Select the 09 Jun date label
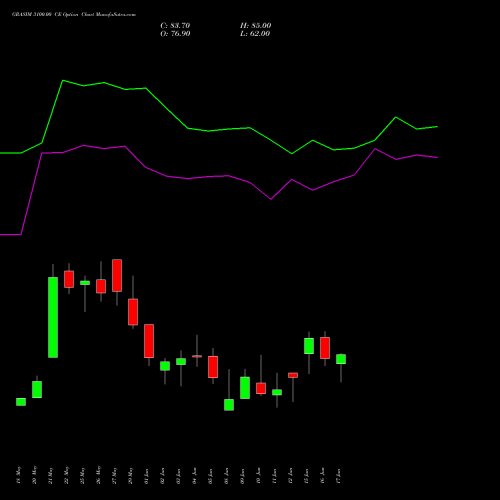The image size is (500, 500). 243,476
